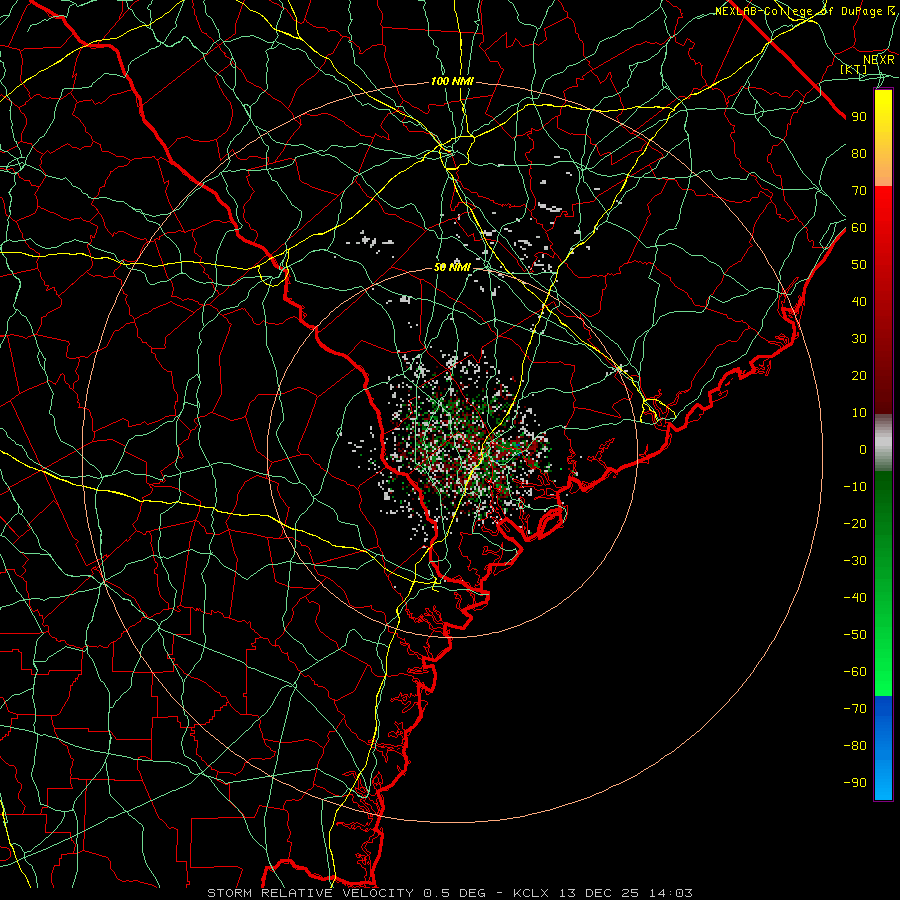This screenshot has height=900, width=900.
Task: Select the -80 knots scale value
Action: point(855,746)
